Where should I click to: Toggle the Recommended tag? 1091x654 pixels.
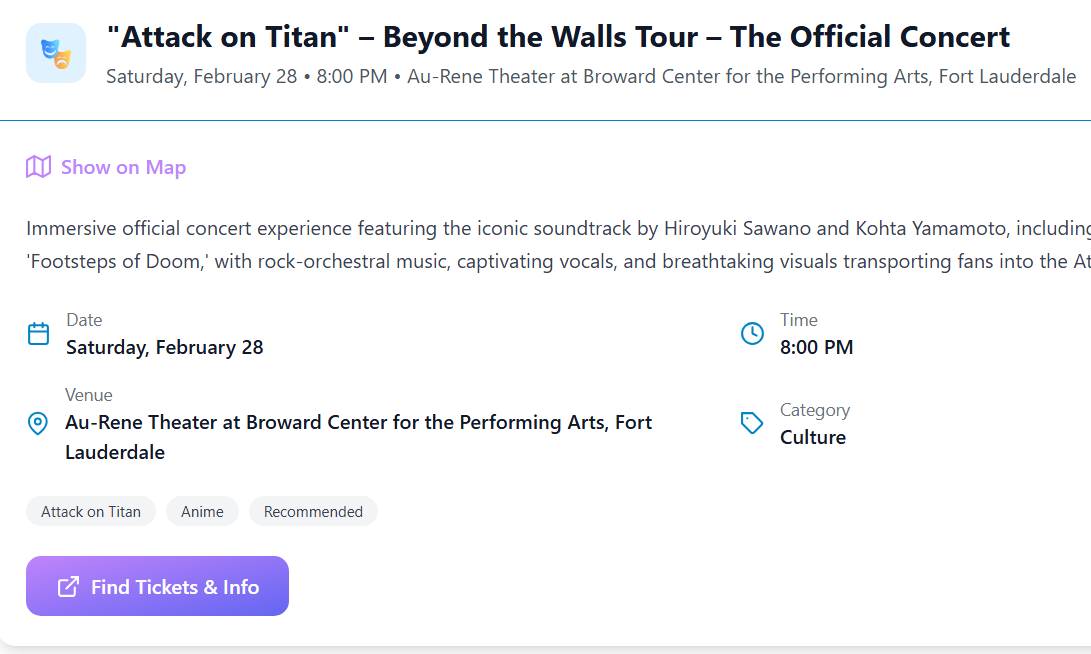313,511
